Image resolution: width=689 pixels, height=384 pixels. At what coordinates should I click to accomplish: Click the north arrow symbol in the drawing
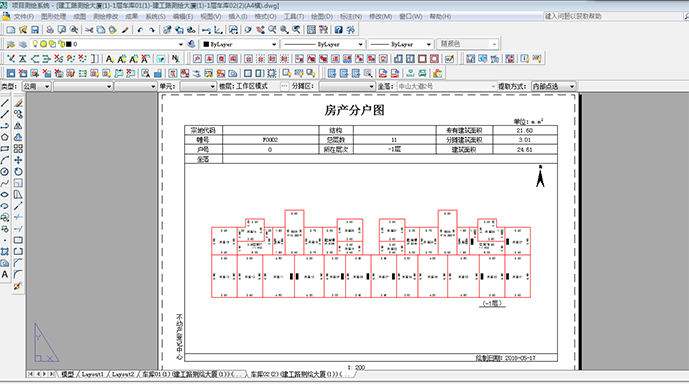[540, 176]
